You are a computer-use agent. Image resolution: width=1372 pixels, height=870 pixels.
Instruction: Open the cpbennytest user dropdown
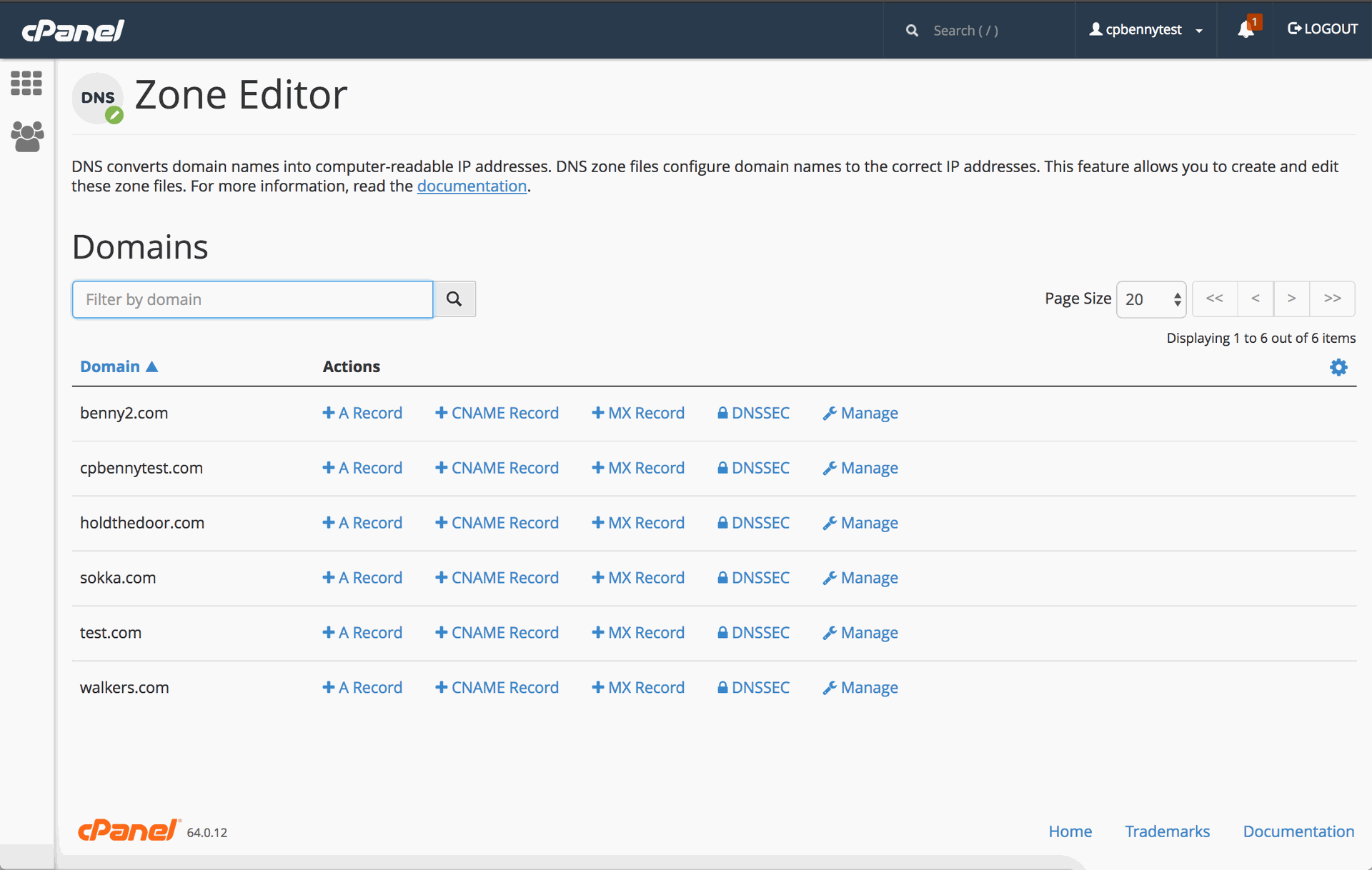point(1145,29)
